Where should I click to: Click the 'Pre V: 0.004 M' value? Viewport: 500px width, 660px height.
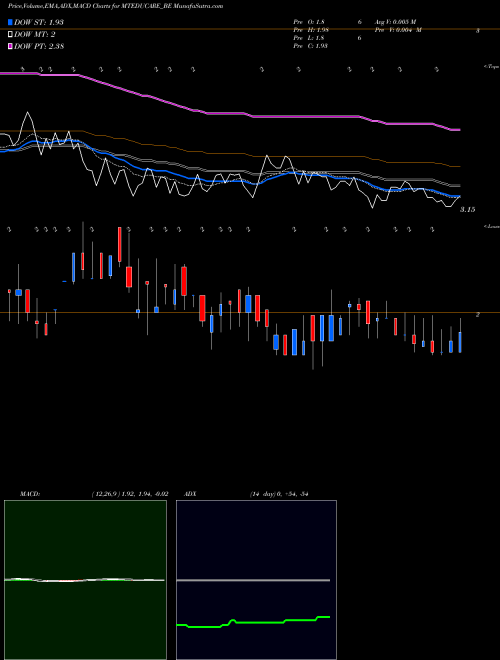click(398, 30)
